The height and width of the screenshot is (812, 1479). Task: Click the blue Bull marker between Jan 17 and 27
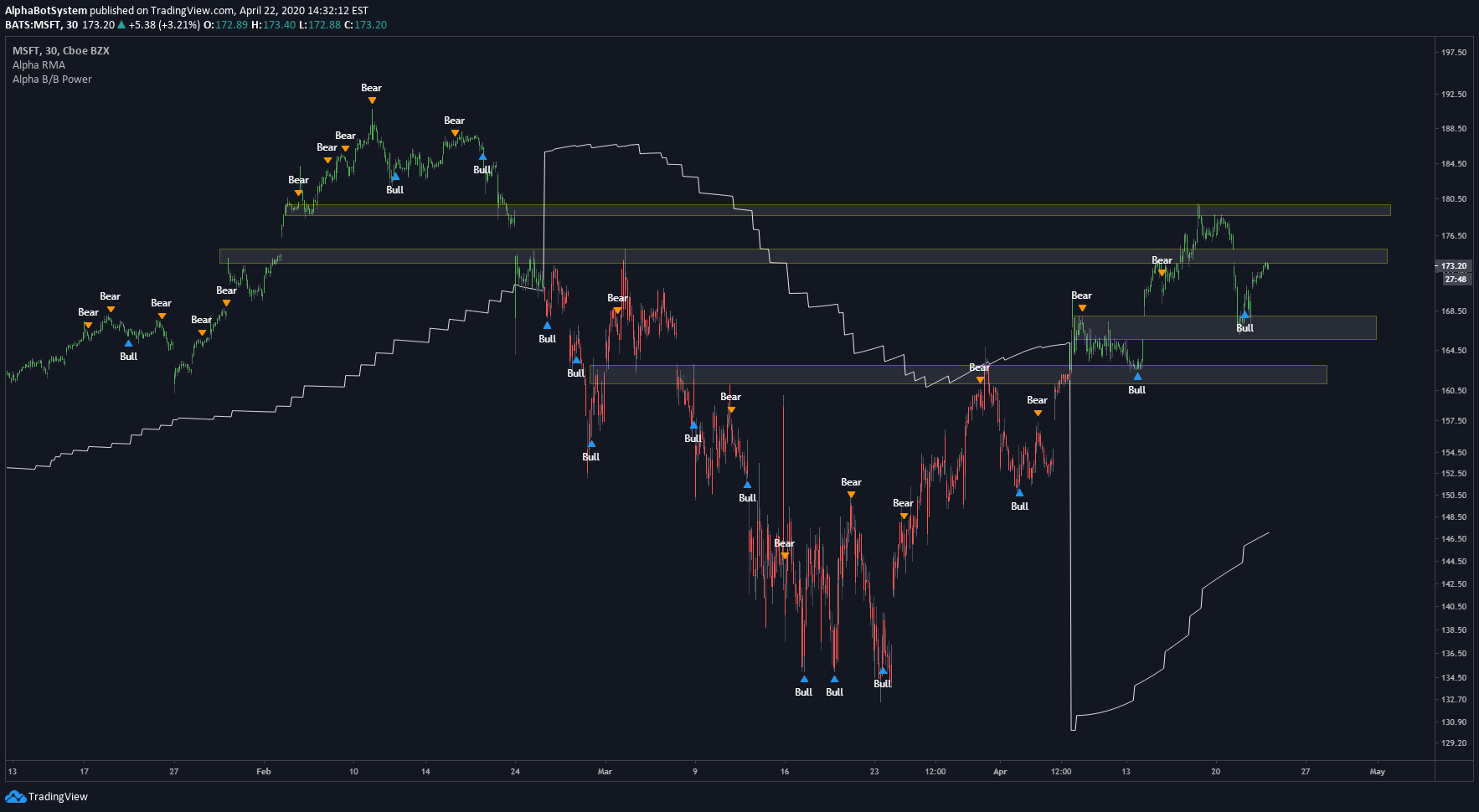(x=128, y=343)
